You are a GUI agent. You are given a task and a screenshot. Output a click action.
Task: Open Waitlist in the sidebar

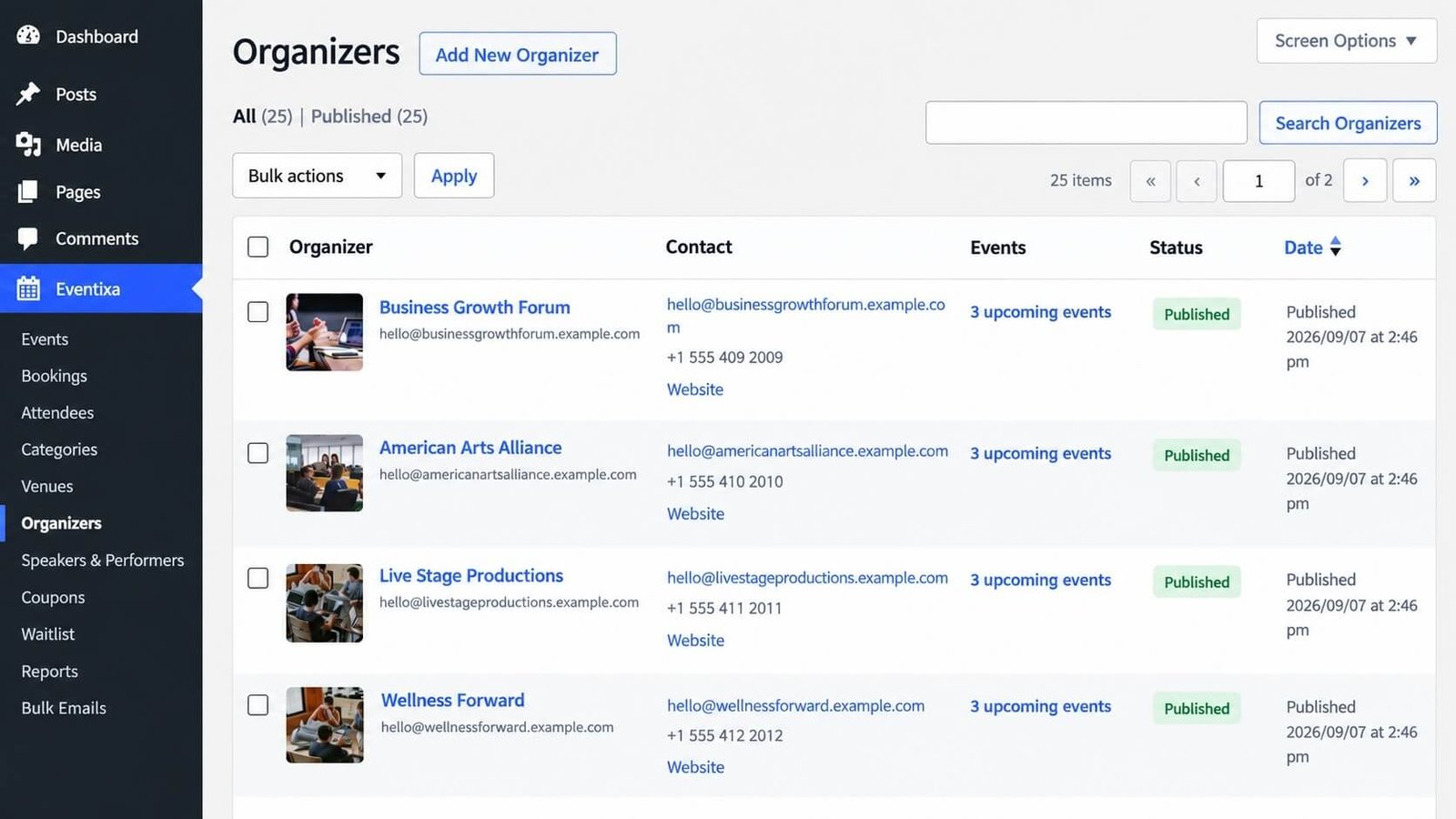tap(48, 633)
